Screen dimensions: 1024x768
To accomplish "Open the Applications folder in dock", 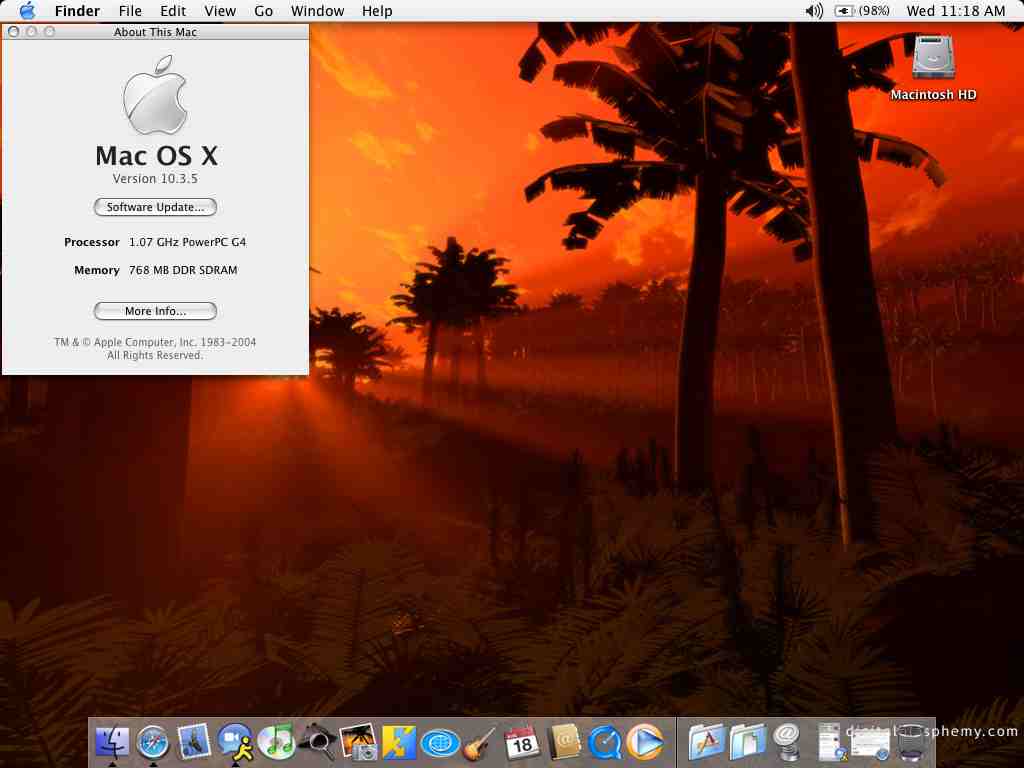I will 705,743.
